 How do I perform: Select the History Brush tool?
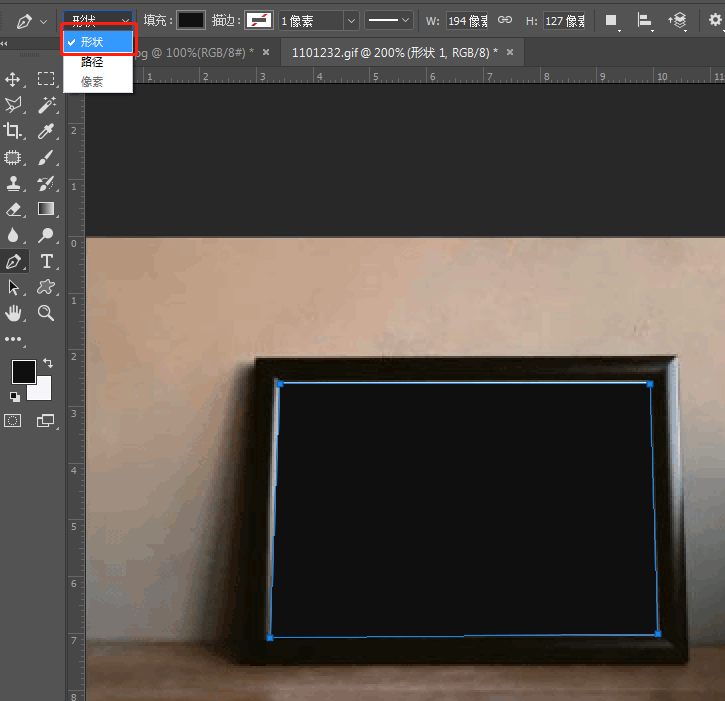pyautogui.click(x=46, y=184)
